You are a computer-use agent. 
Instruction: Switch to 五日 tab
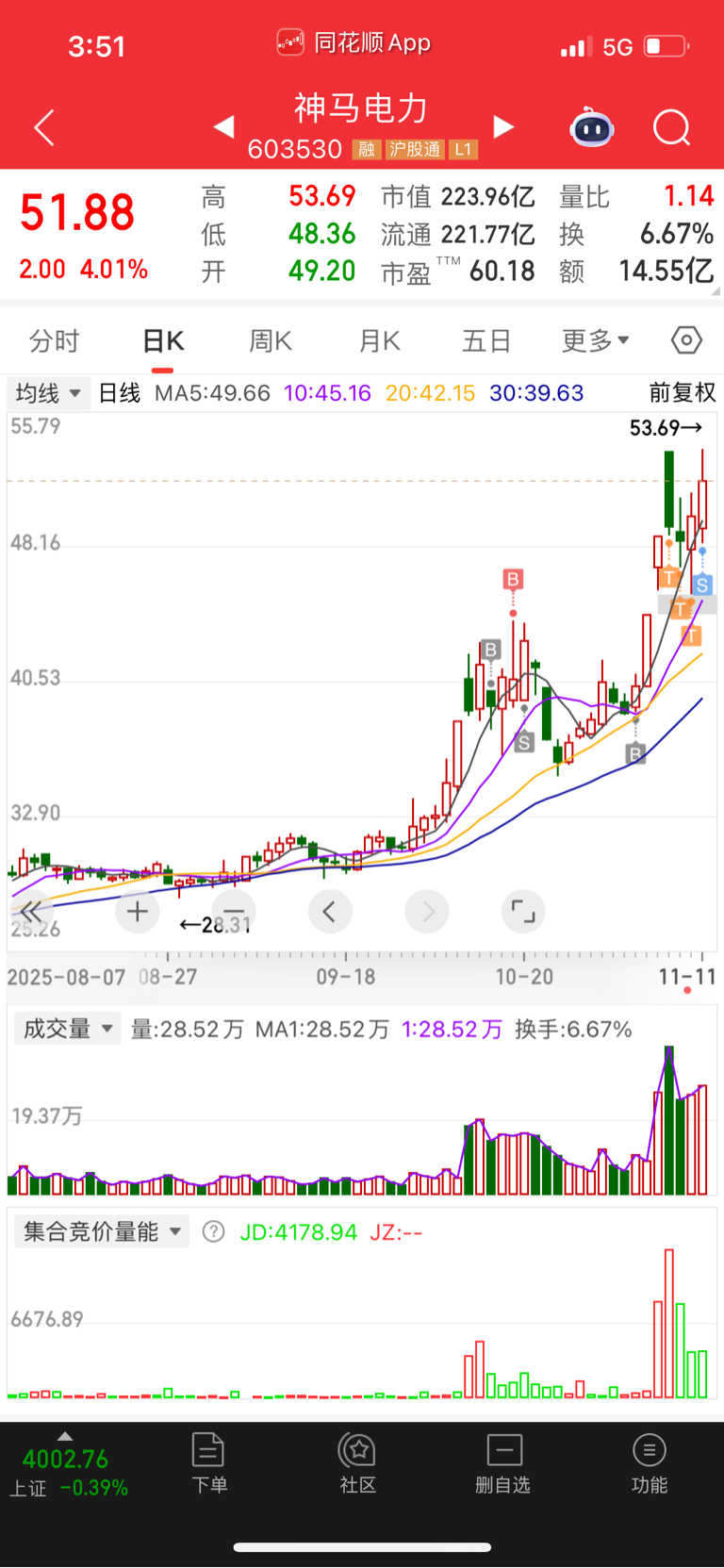(x=486, y=340)
